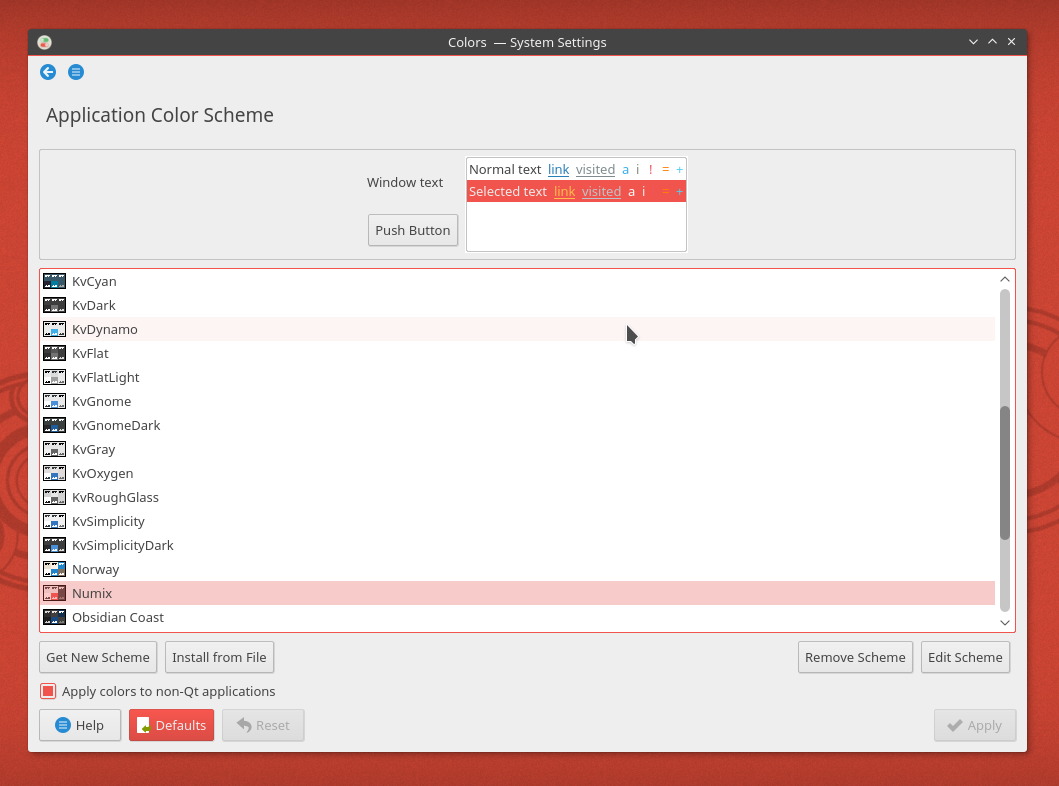
Task: Select the KvFlat scheme name
Action: (x=91, y=353)
